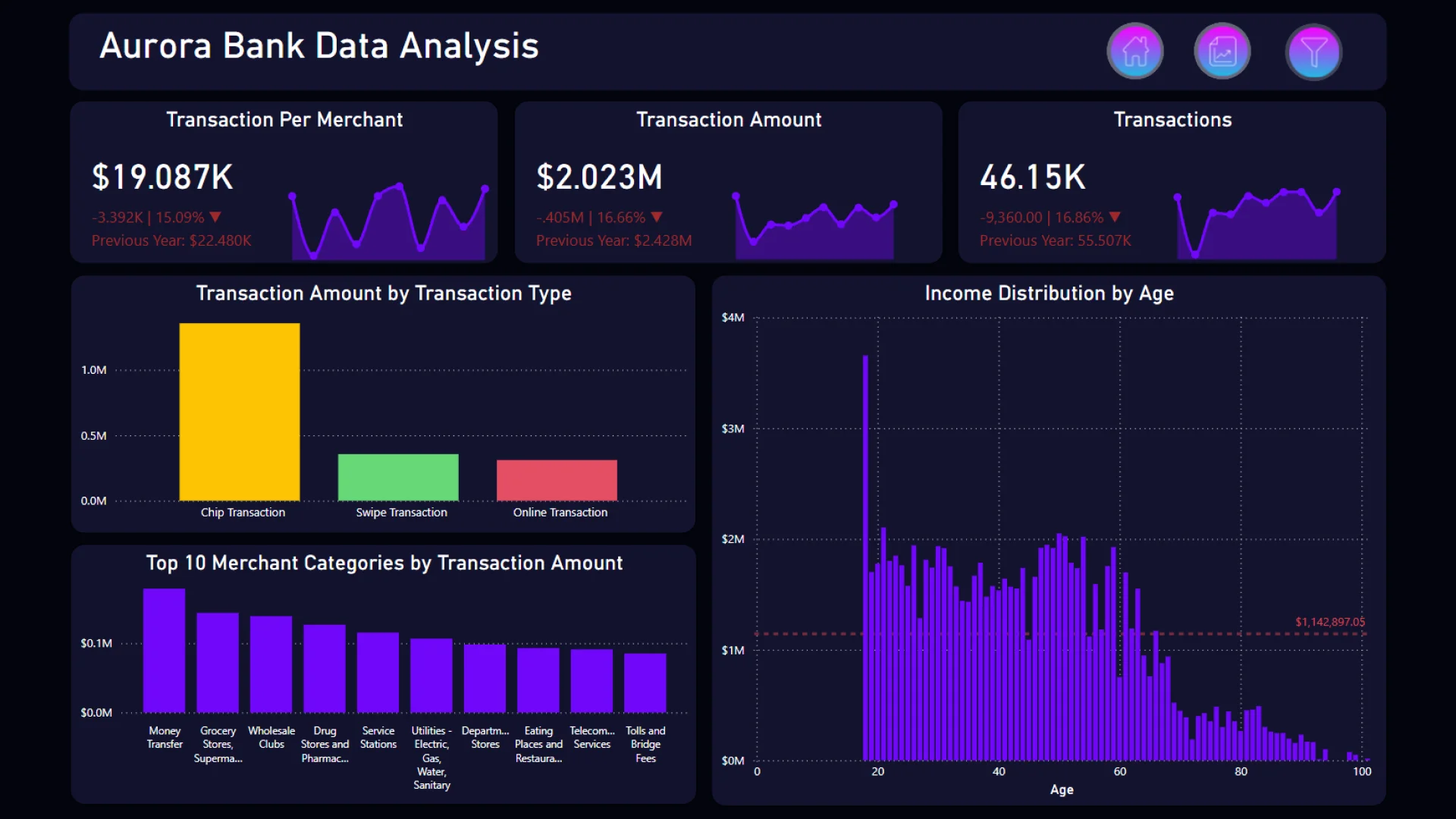Click the -3.392K | 15.09% variance text
The image size is (1456, 819).
pos(148,218)
